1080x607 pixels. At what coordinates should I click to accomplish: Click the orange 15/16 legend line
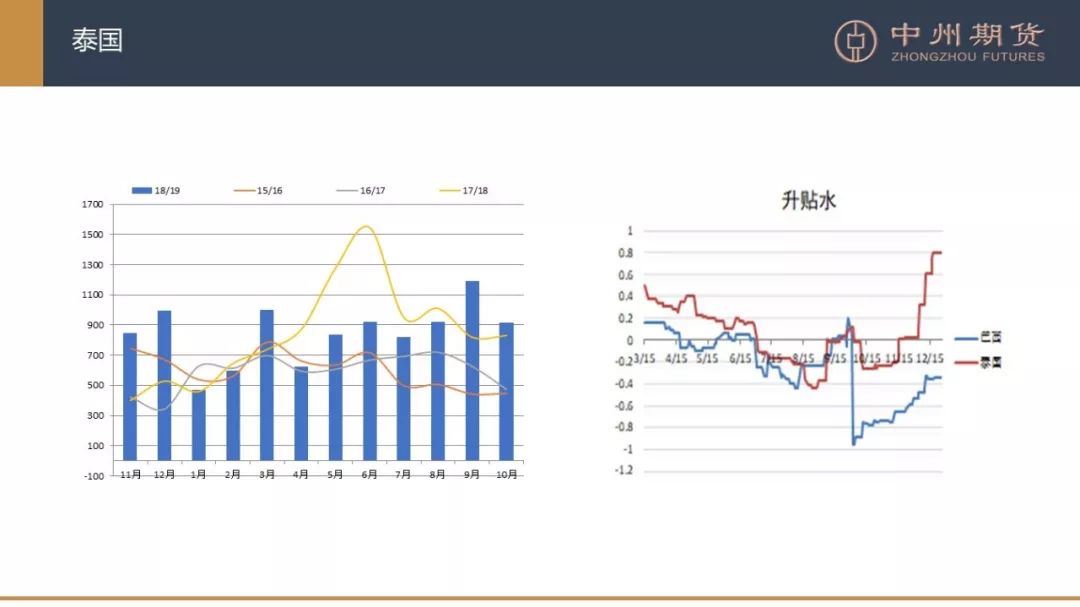(x=245, y=190)
